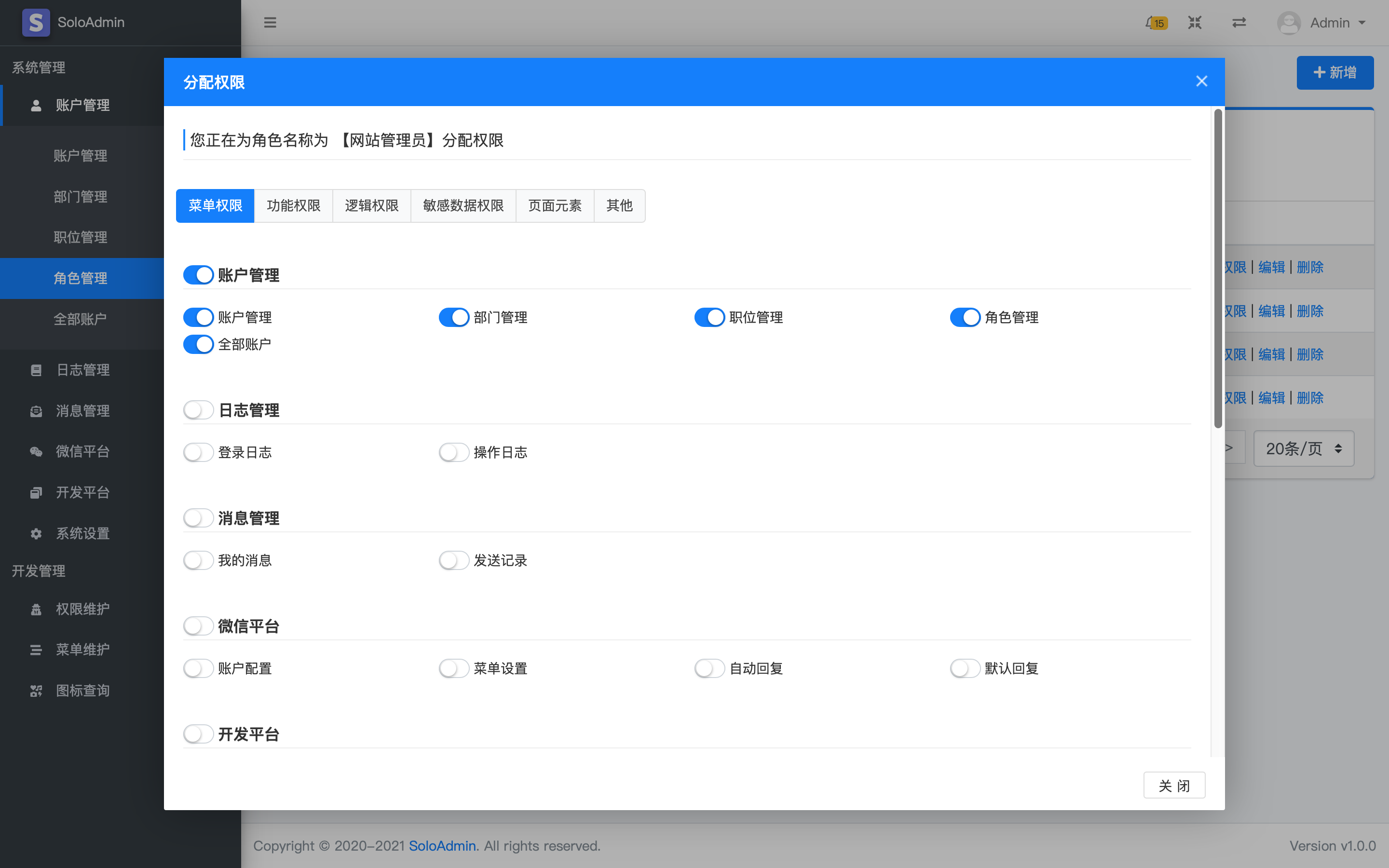Disable the 角色管理 switch
1389x868 pixels.
click(x=965, y=317)
